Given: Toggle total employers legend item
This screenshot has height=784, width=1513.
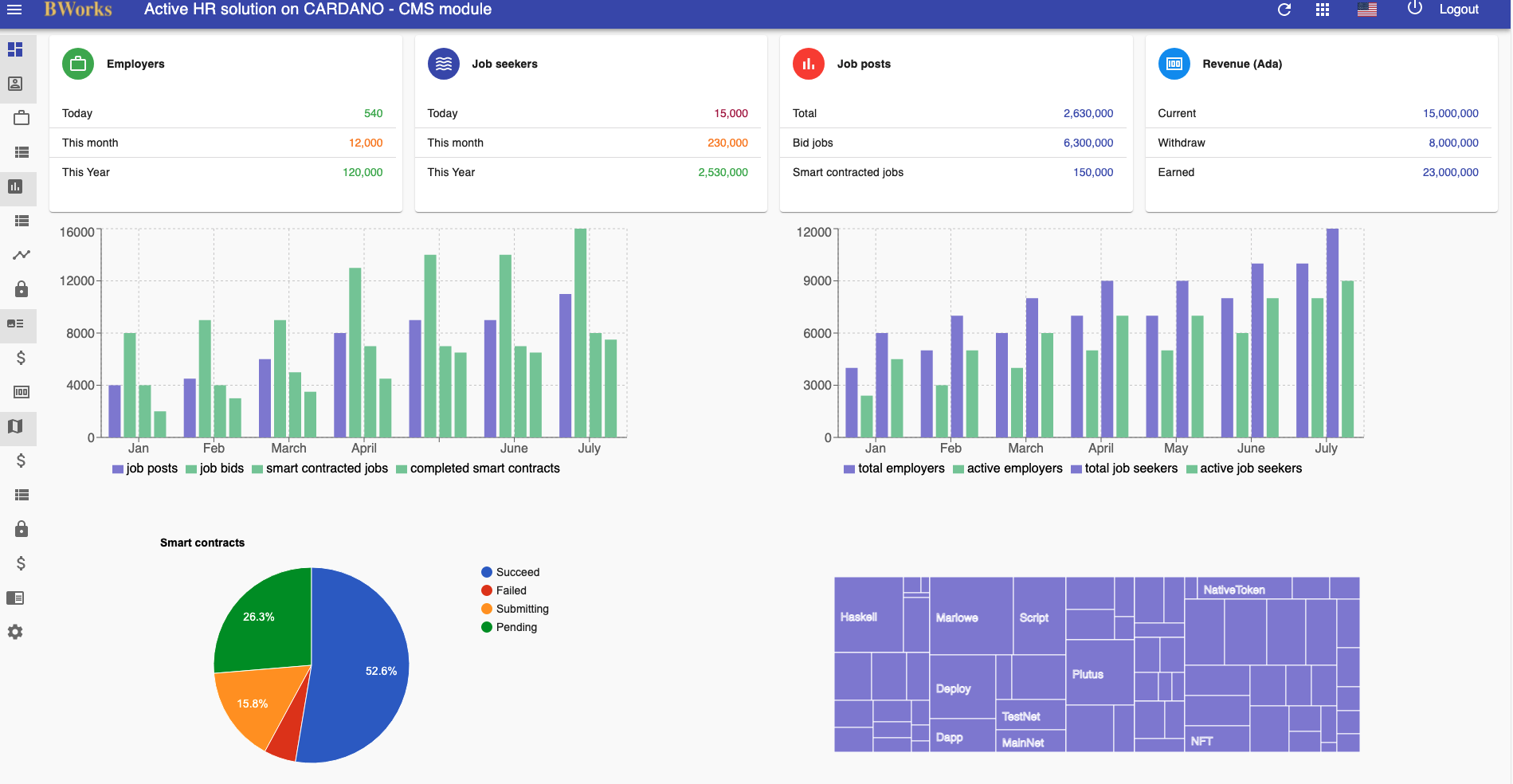Looking at the screenshot, I should (x=895, y=468).
